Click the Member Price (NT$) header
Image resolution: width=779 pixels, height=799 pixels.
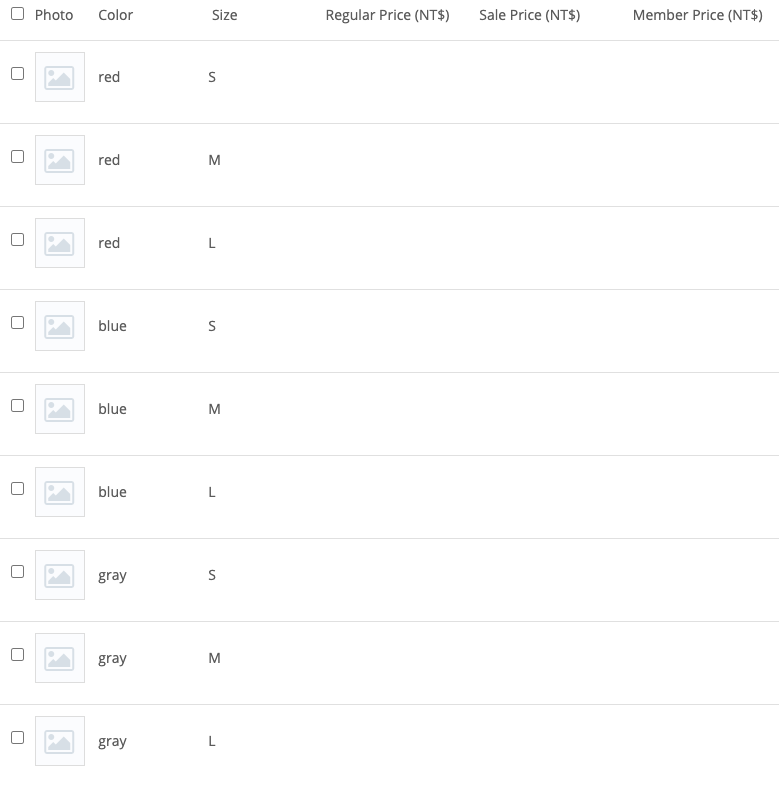[698, 15]
